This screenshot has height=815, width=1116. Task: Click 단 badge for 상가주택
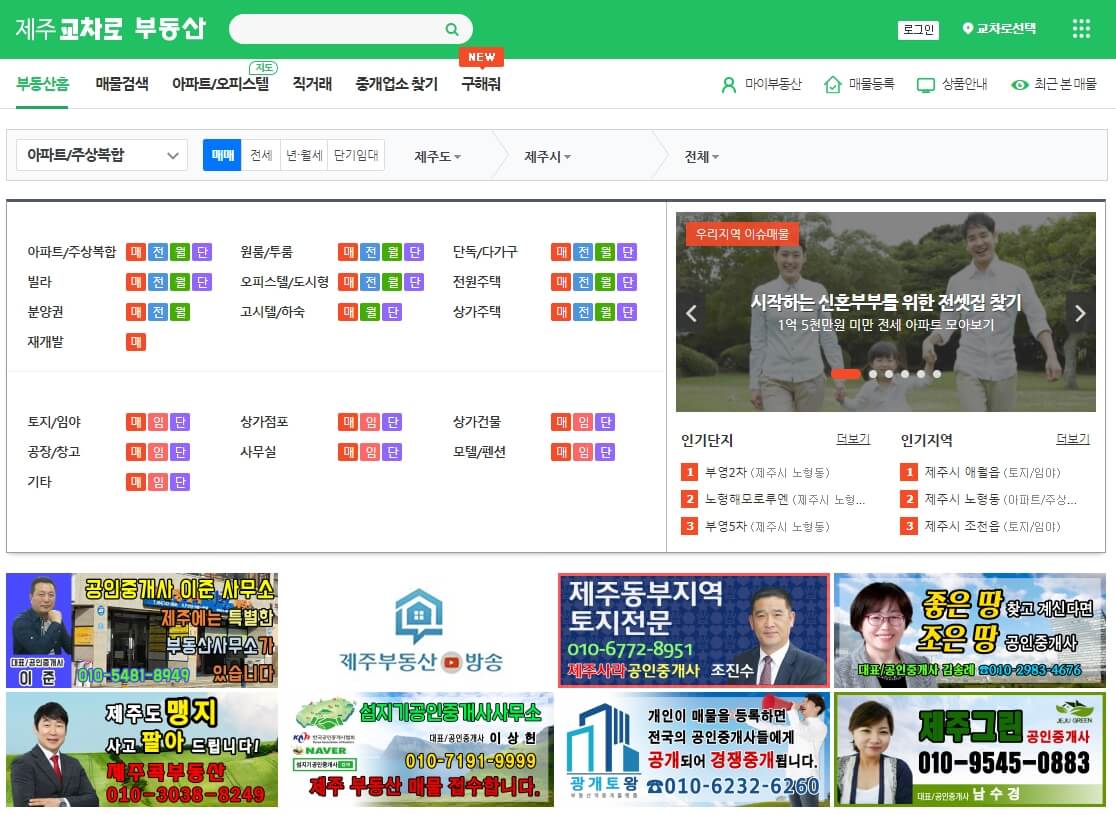pyautogui.click(x=627, y=312)
